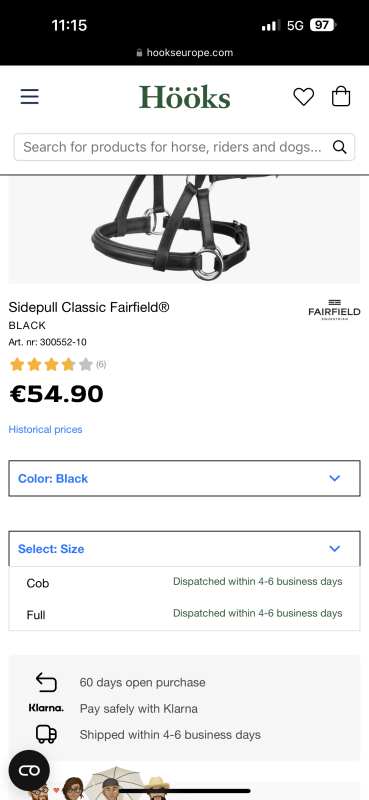Tap the return arrow open purchase icon
The image size is (369, 800).
pos(46,682)
